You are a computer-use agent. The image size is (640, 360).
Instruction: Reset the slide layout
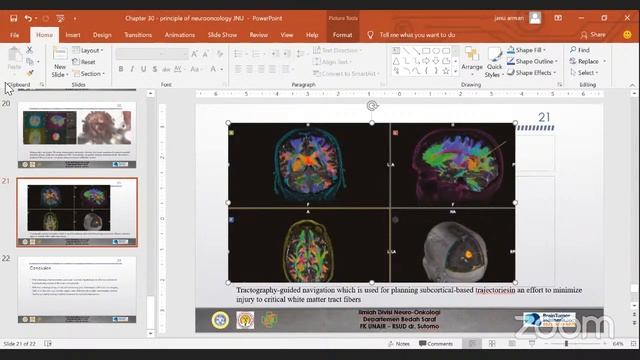(x=84, y=62)
